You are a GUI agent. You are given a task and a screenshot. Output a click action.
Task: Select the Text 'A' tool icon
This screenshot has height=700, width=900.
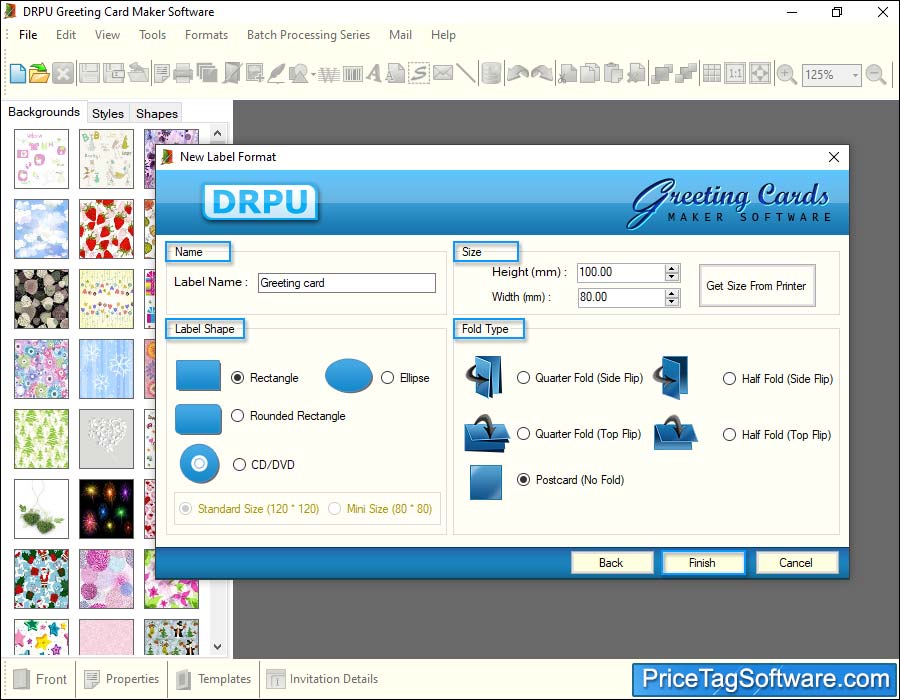pyautogui.click(x=374, y=74)
